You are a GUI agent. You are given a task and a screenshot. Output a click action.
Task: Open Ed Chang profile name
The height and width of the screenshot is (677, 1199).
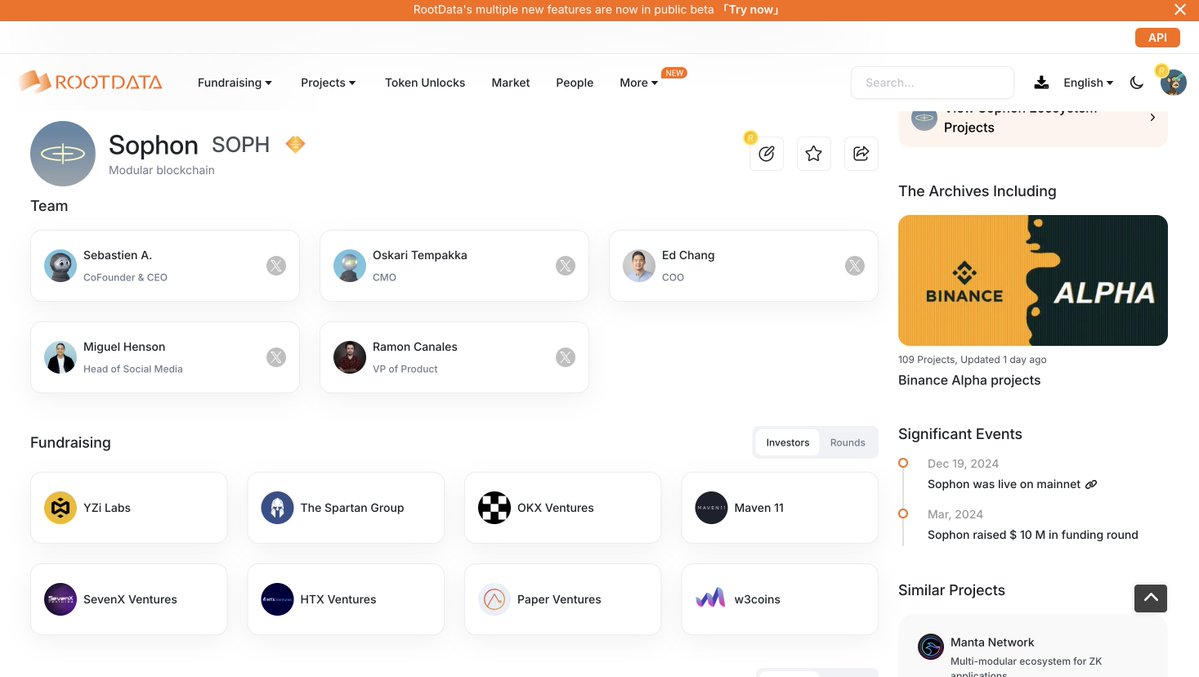coord(688,256)
